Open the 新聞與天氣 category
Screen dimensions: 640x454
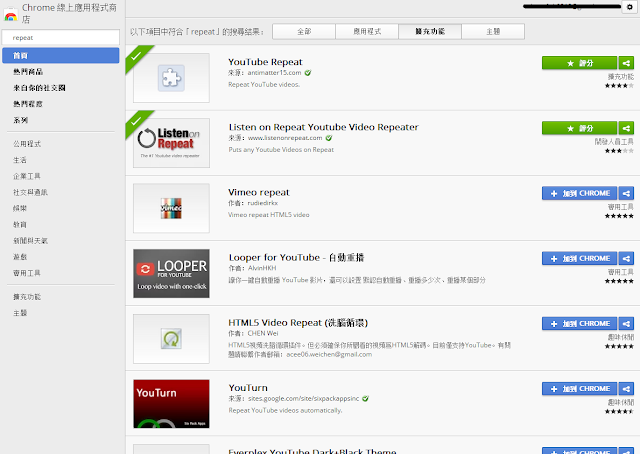(x=30, y=240)
